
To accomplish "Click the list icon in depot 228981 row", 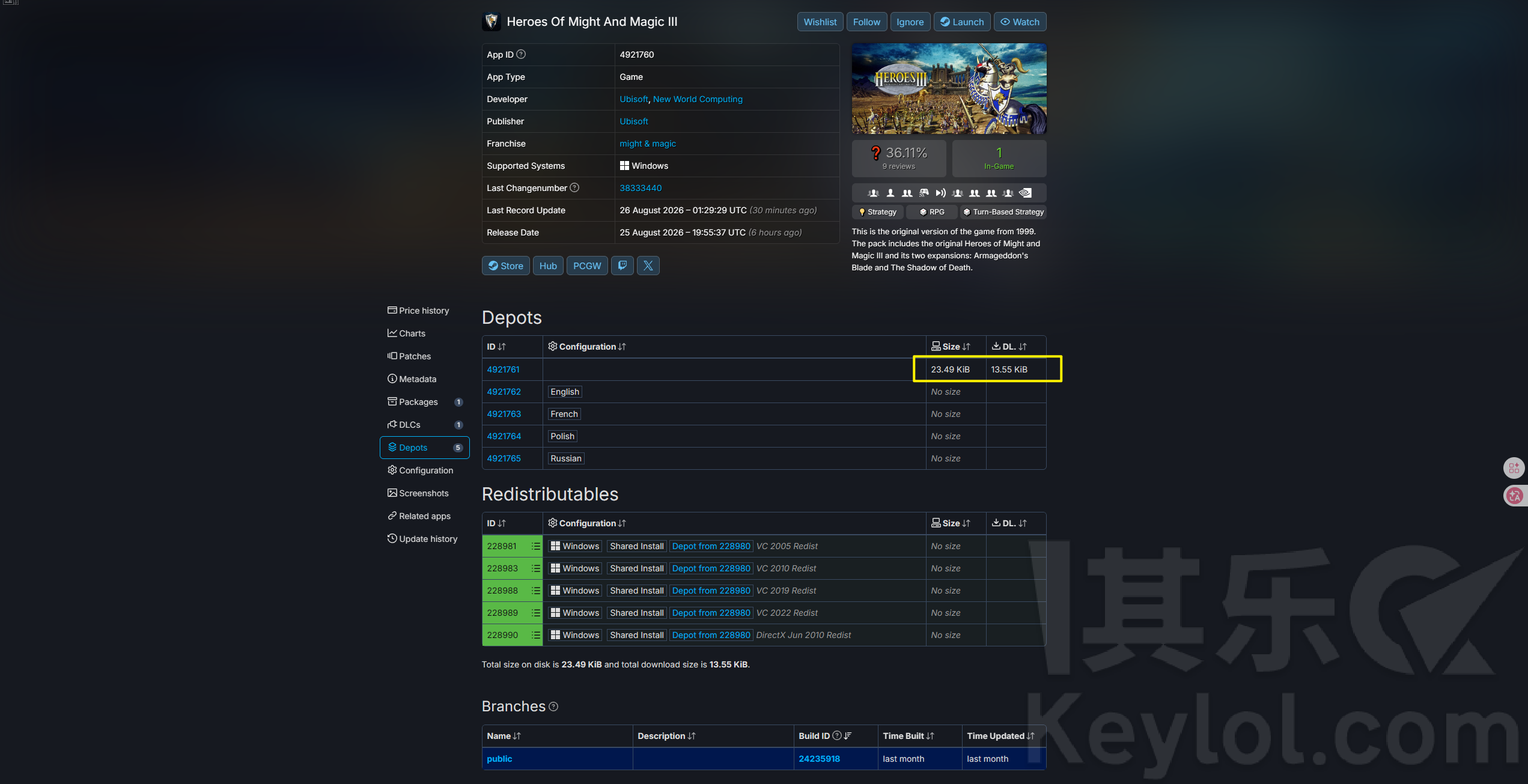I will pyautogui.click(x=536, y=546).
